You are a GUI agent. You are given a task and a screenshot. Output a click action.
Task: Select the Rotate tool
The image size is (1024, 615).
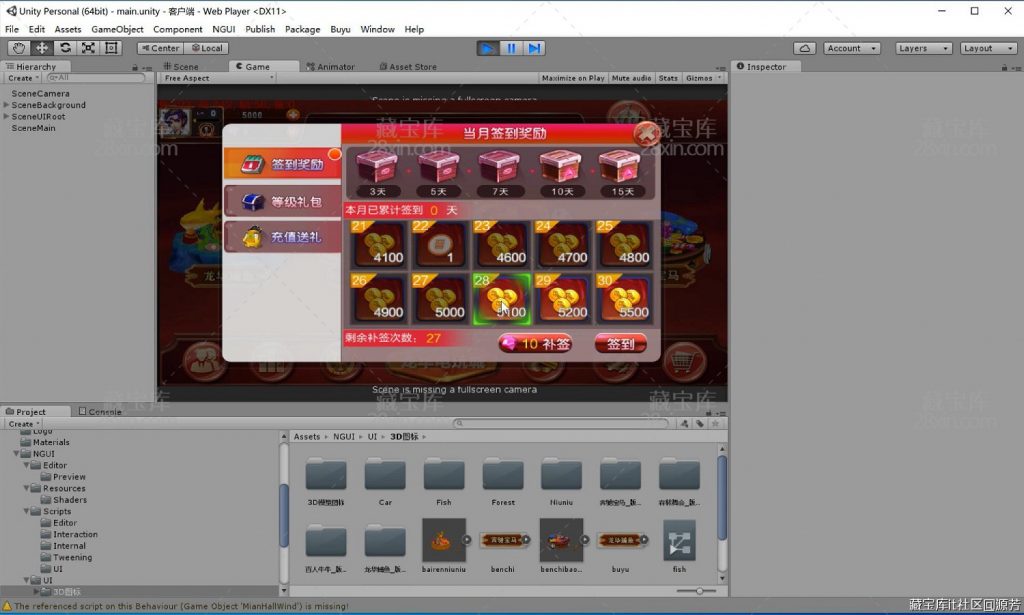click(65, 48)
